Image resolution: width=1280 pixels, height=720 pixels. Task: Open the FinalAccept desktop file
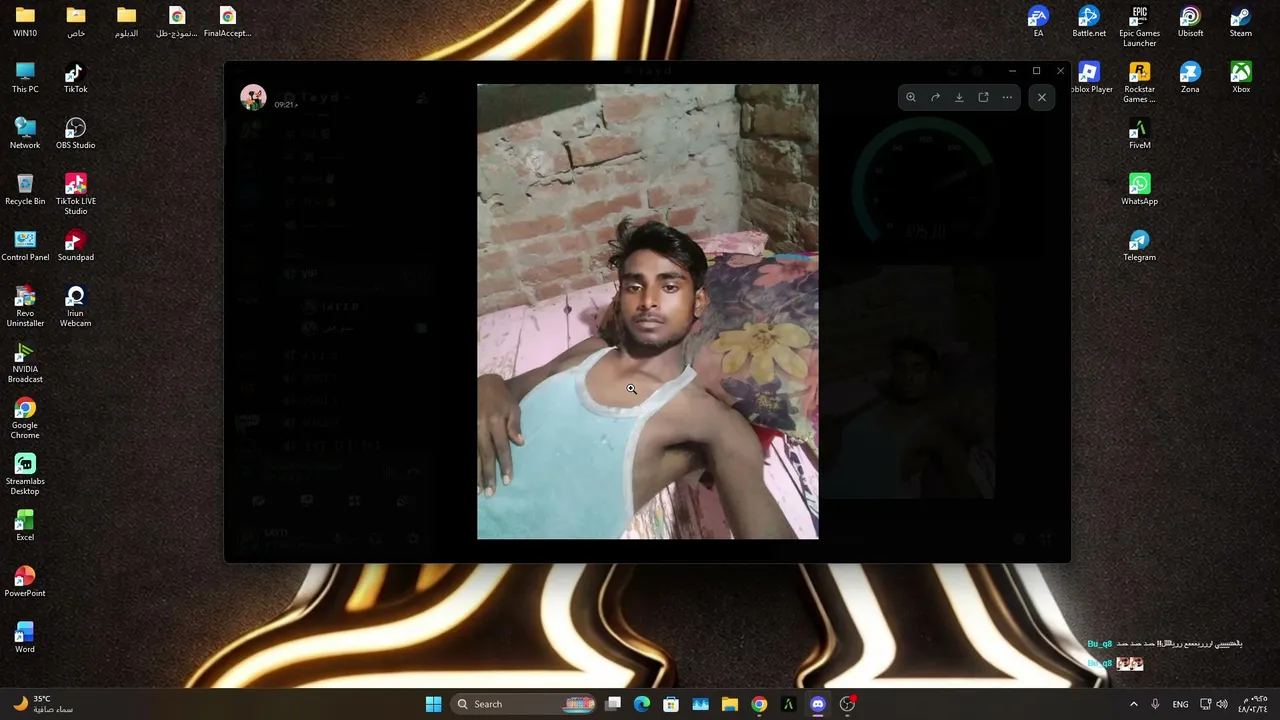[228, 22]
